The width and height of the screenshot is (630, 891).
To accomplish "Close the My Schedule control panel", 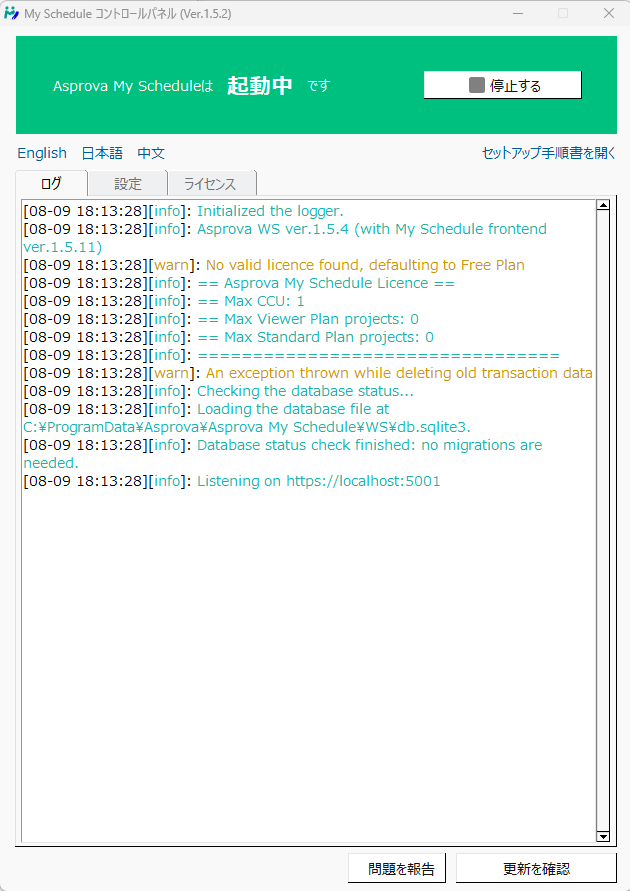I will (608, 13).
